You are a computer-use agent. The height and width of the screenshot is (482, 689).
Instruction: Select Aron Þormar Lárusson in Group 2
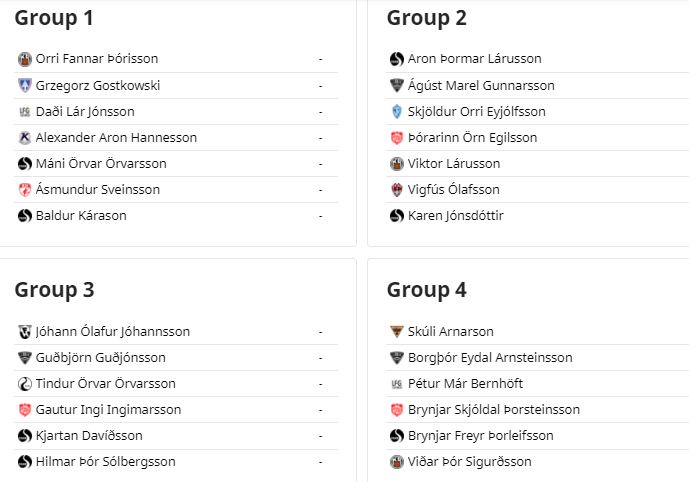click(x=475, y=59)
